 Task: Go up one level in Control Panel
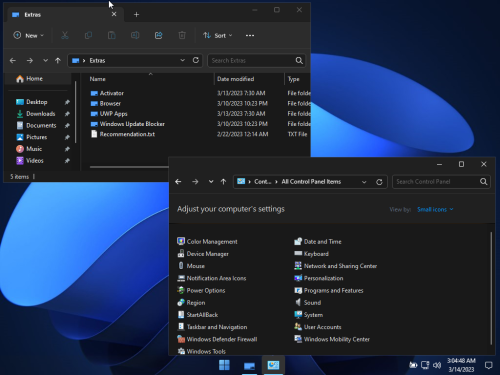[223, 182]
